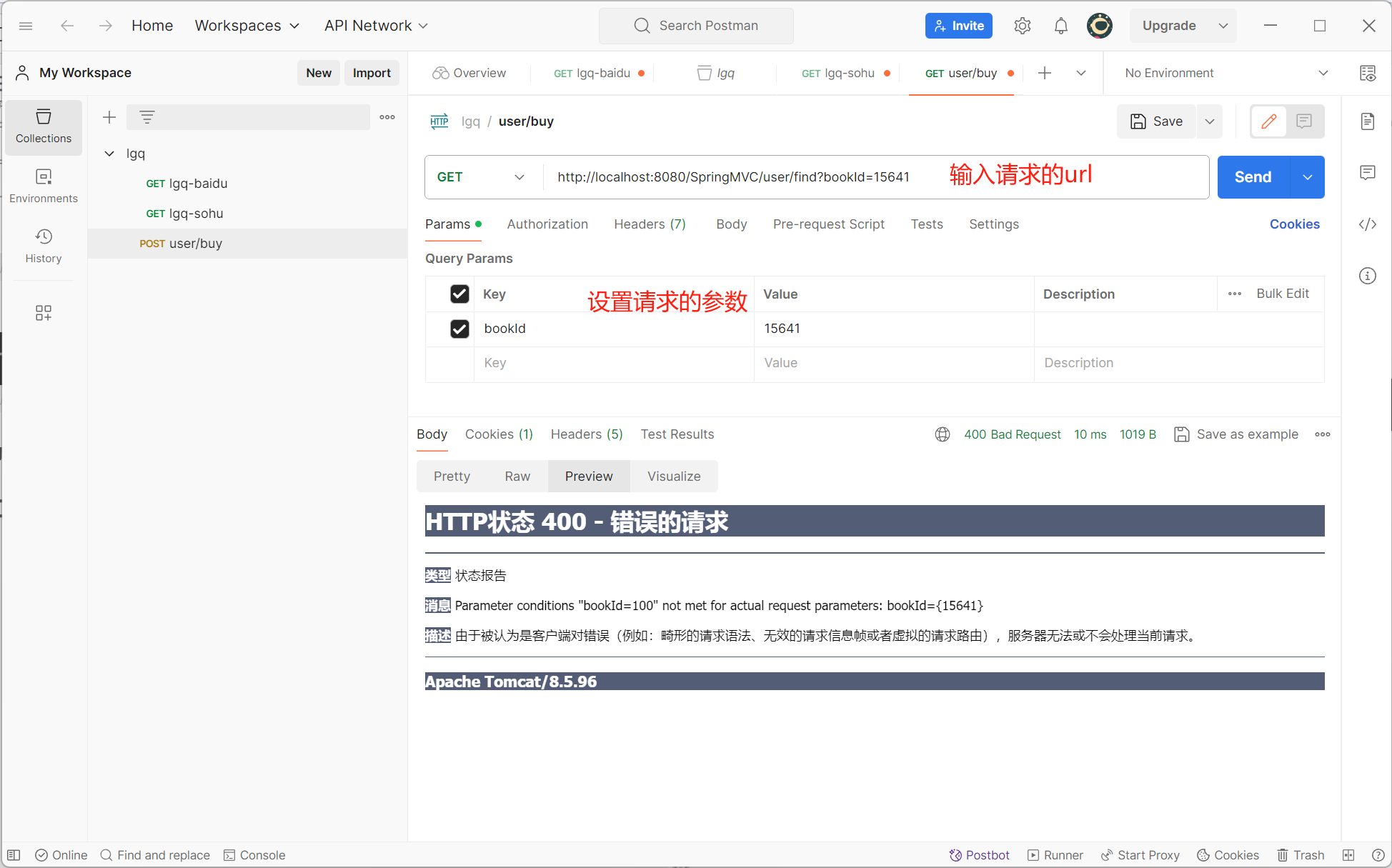Go back with the left arrow

[x=67, y=26]
